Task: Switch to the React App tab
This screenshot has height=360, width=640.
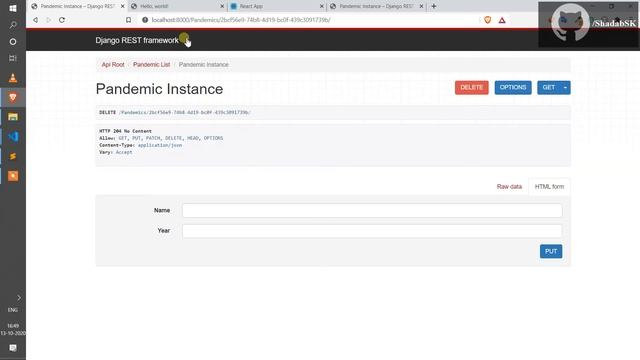Action: (251, 6)
